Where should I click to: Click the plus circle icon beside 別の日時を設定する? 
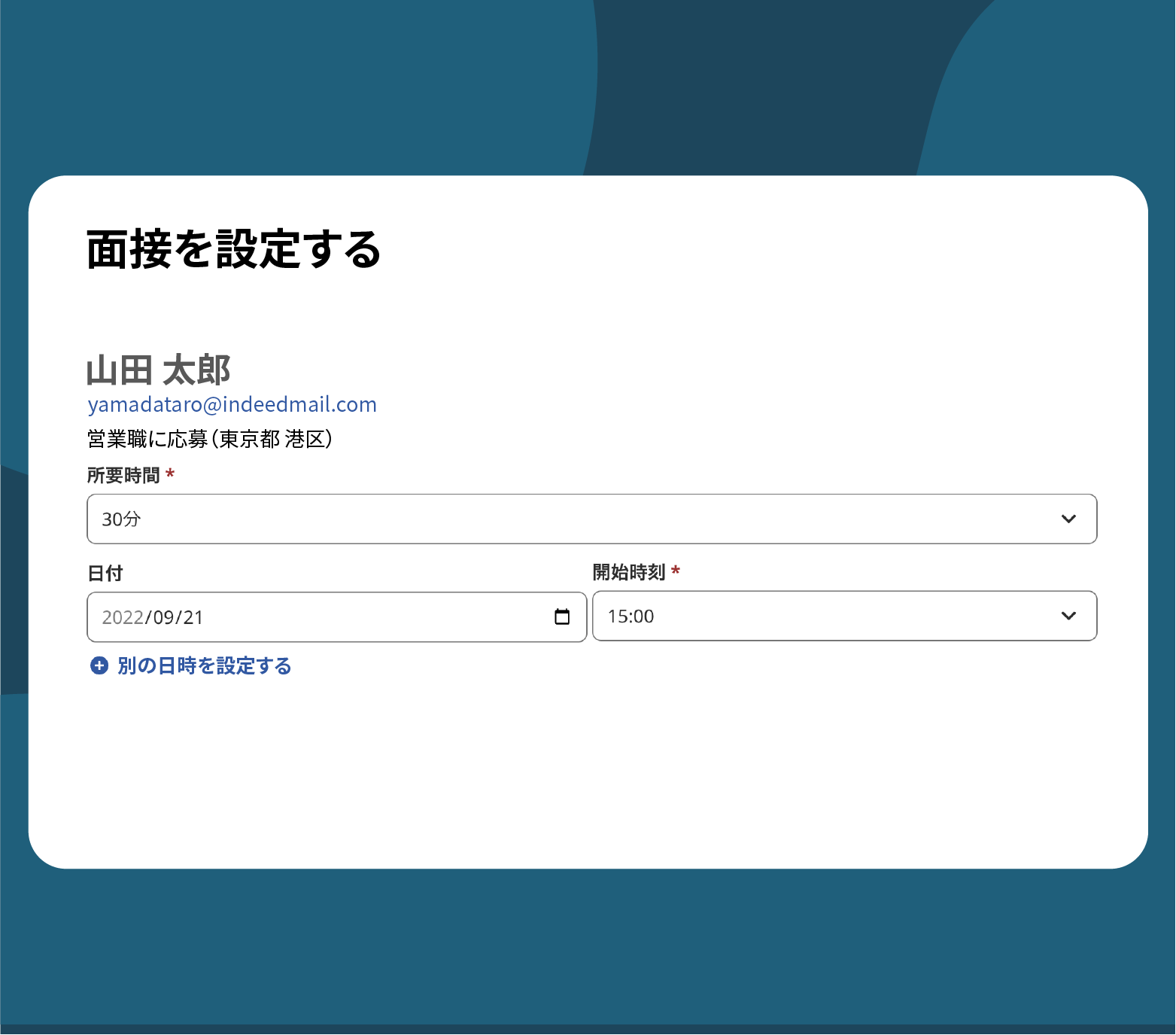(x=99, y=666)
